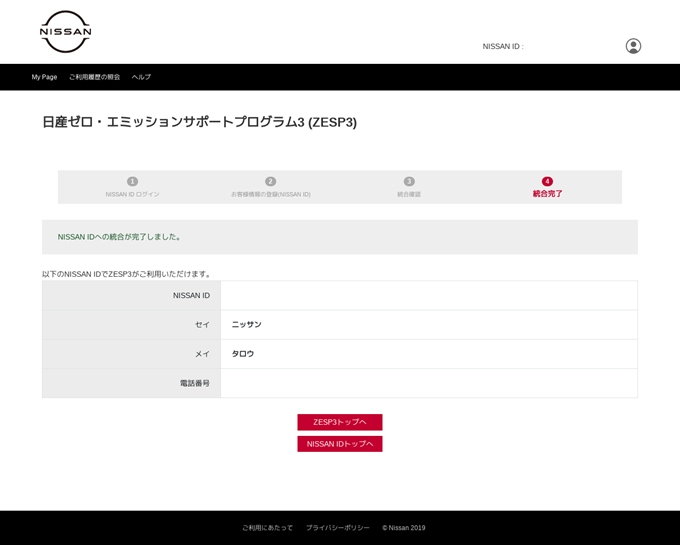Open the user account profile icon
Viewport: 680px width, 545px height.
coord(633,46)
